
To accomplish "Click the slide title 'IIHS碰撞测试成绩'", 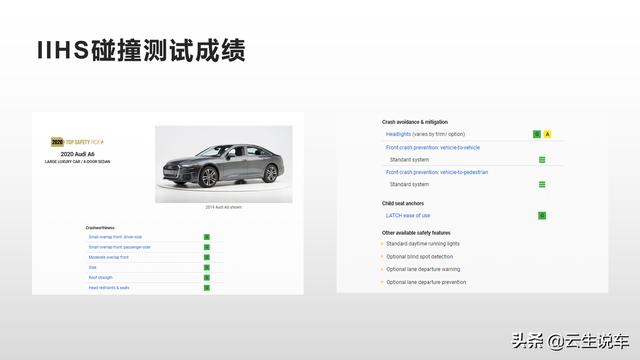I will coord(141,51).
